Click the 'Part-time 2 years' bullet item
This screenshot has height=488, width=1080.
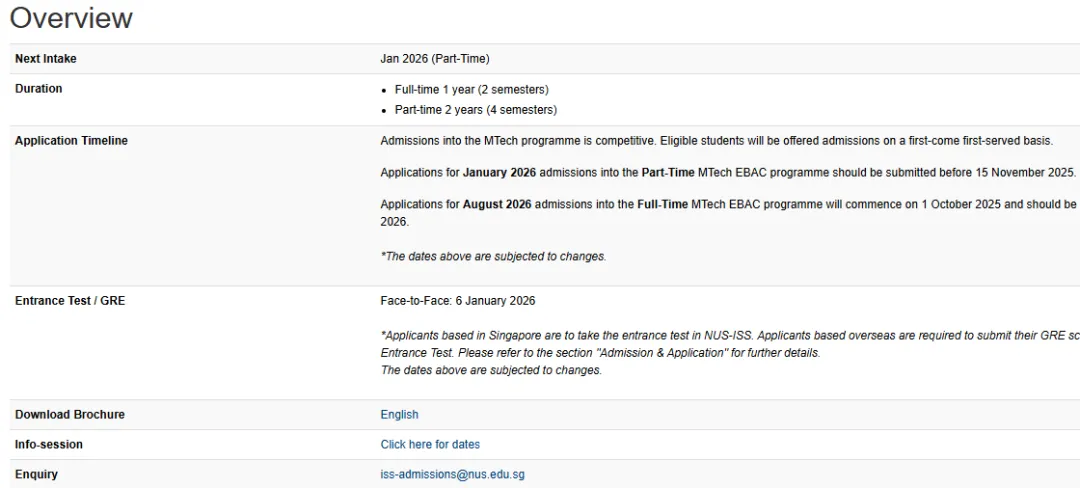coord(475,110)
